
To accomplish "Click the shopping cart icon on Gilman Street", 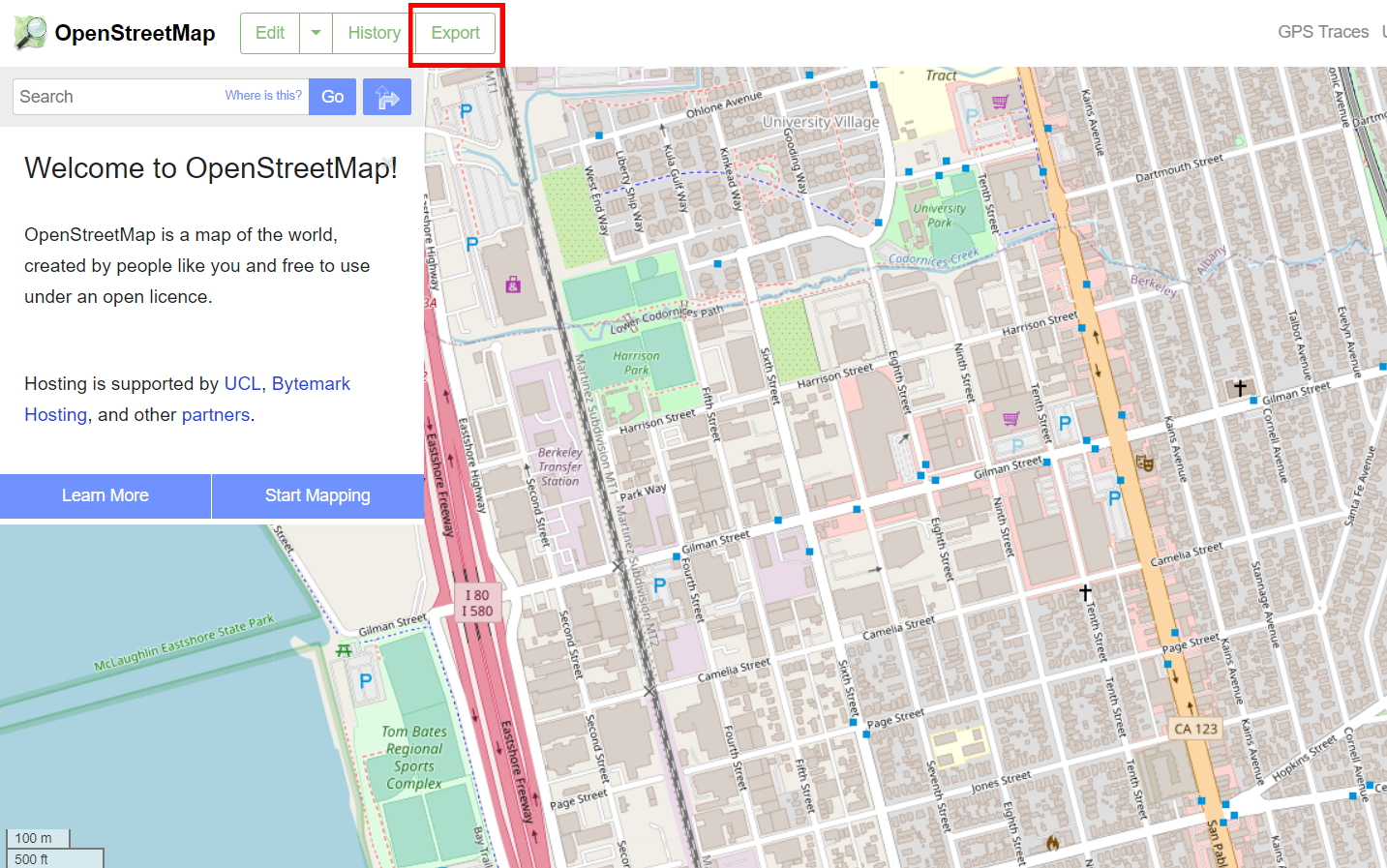I will 1010,418.
